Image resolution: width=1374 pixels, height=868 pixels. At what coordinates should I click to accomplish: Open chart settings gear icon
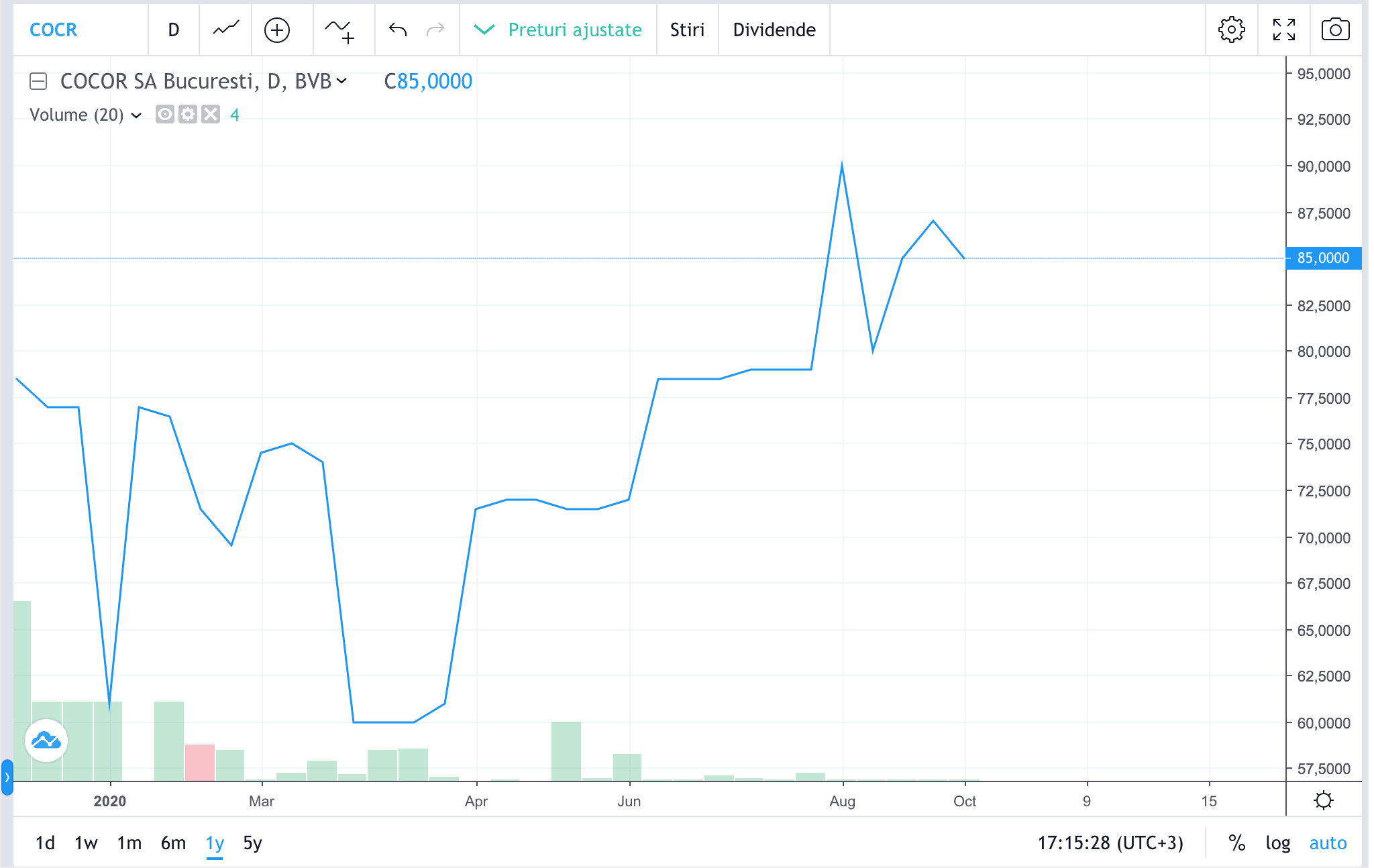(x=1231, y=30)
